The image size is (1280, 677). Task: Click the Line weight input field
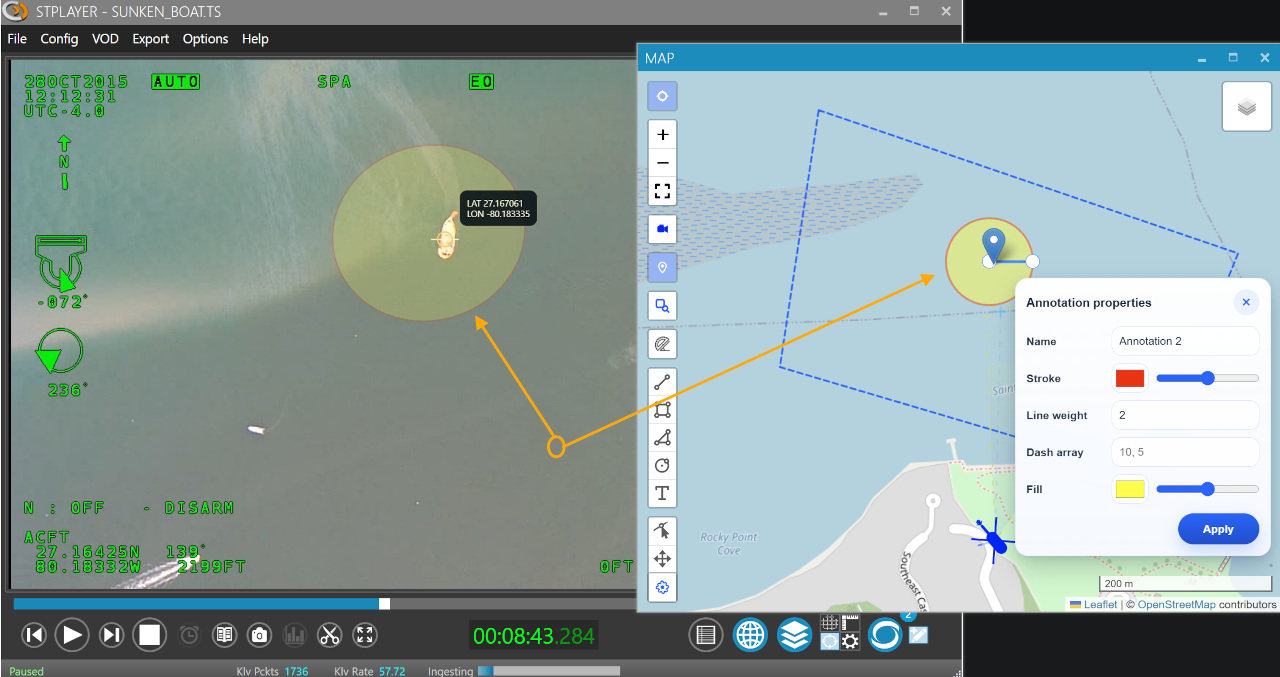coord(1185,415)
